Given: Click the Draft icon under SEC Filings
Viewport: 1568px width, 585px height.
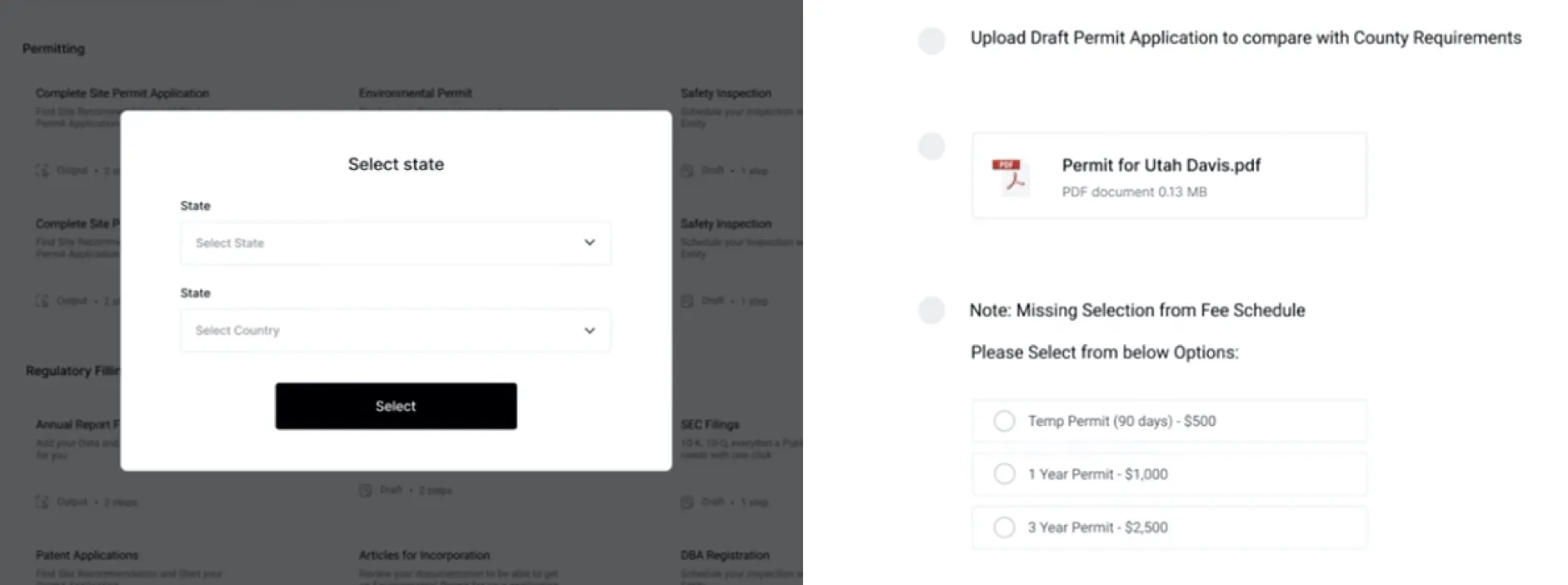Looking at the screenshot, I should [x=687, y=502].
